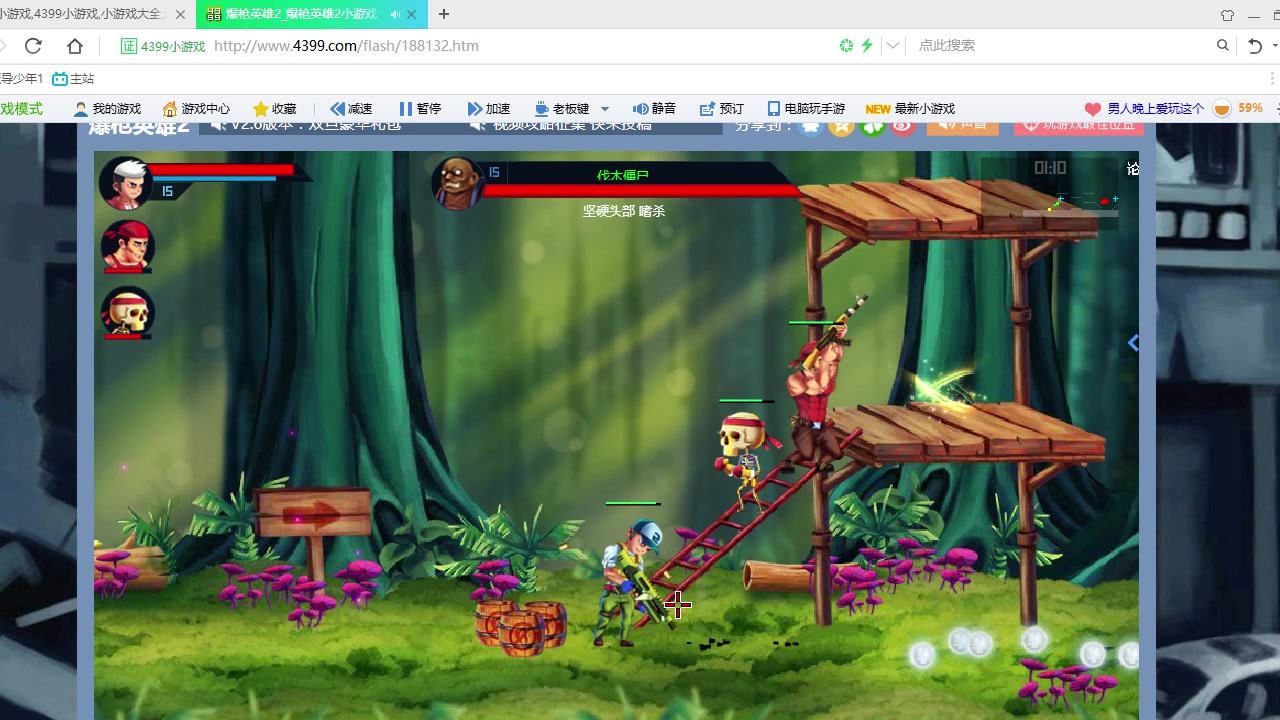
Task: Click the white-haired hero portrait
Action: 126,183
